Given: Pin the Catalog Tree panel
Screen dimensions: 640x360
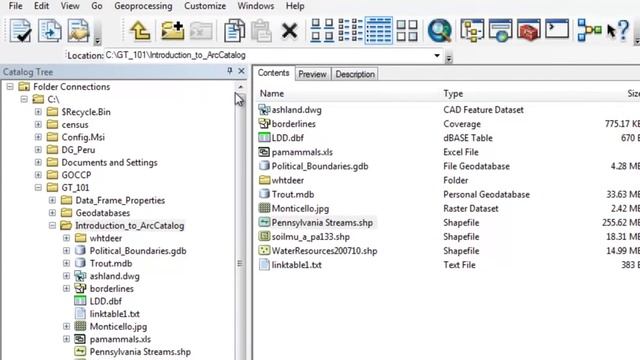Looking at the screenshot, I should coord(229,71).
